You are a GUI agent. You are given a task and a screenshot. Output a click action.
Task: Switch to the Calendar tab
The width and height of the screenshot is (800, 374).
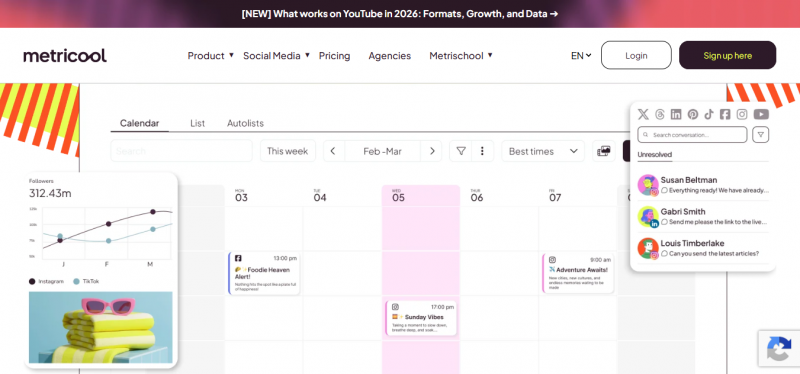(x=139, y=123)
